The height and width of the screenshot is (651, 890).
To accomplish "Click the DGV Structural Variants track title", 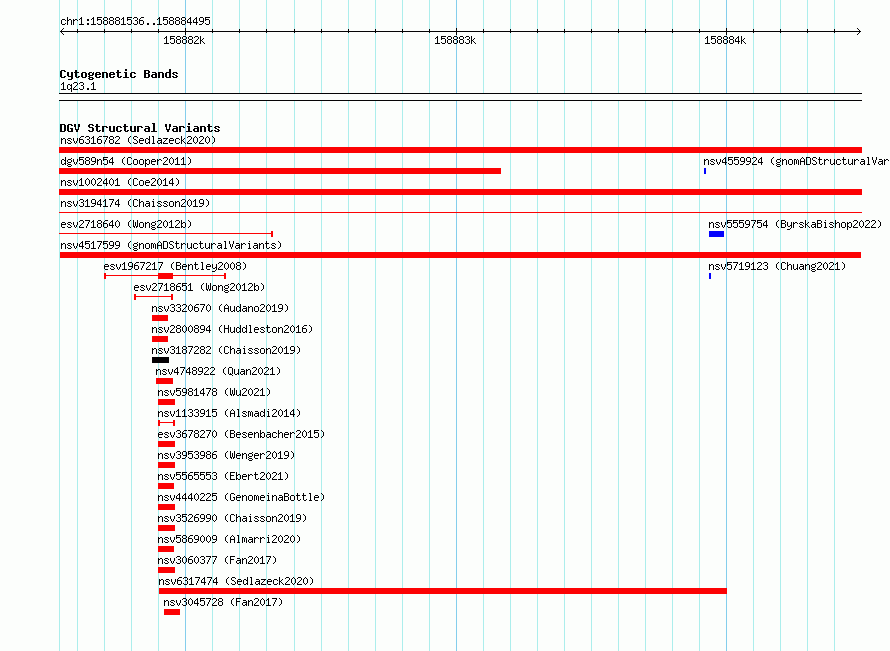I will point(140,128).
